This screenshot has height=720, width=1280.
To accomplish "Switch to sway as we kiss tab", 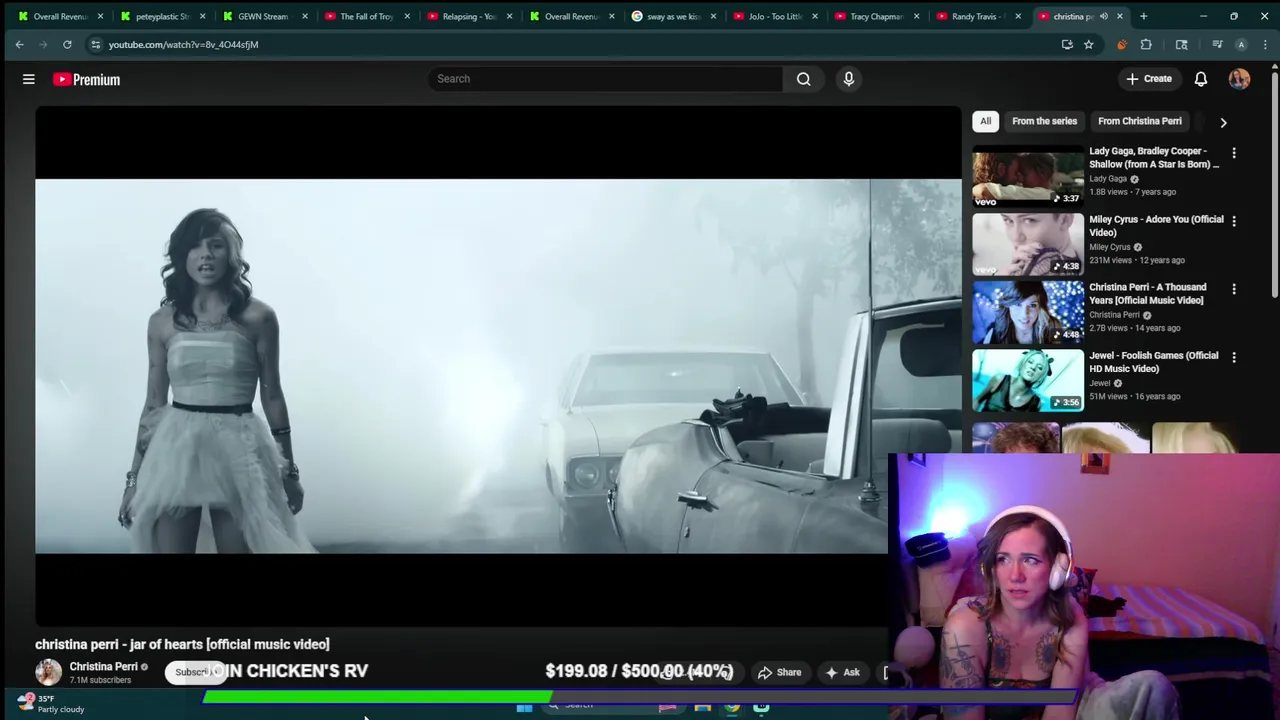I will pos(671,16).
